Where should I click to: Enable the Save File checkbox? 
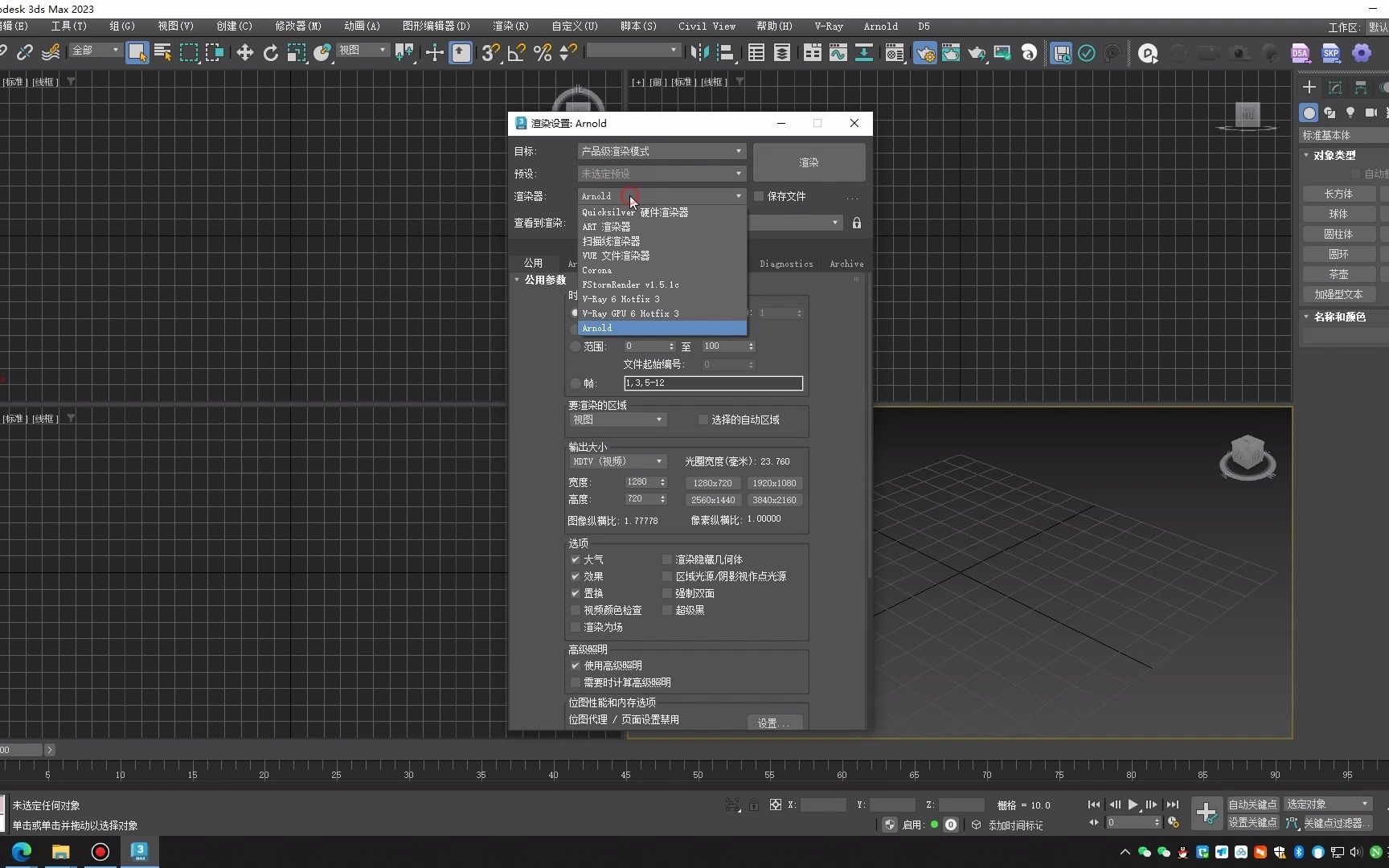tap(758, 196)
